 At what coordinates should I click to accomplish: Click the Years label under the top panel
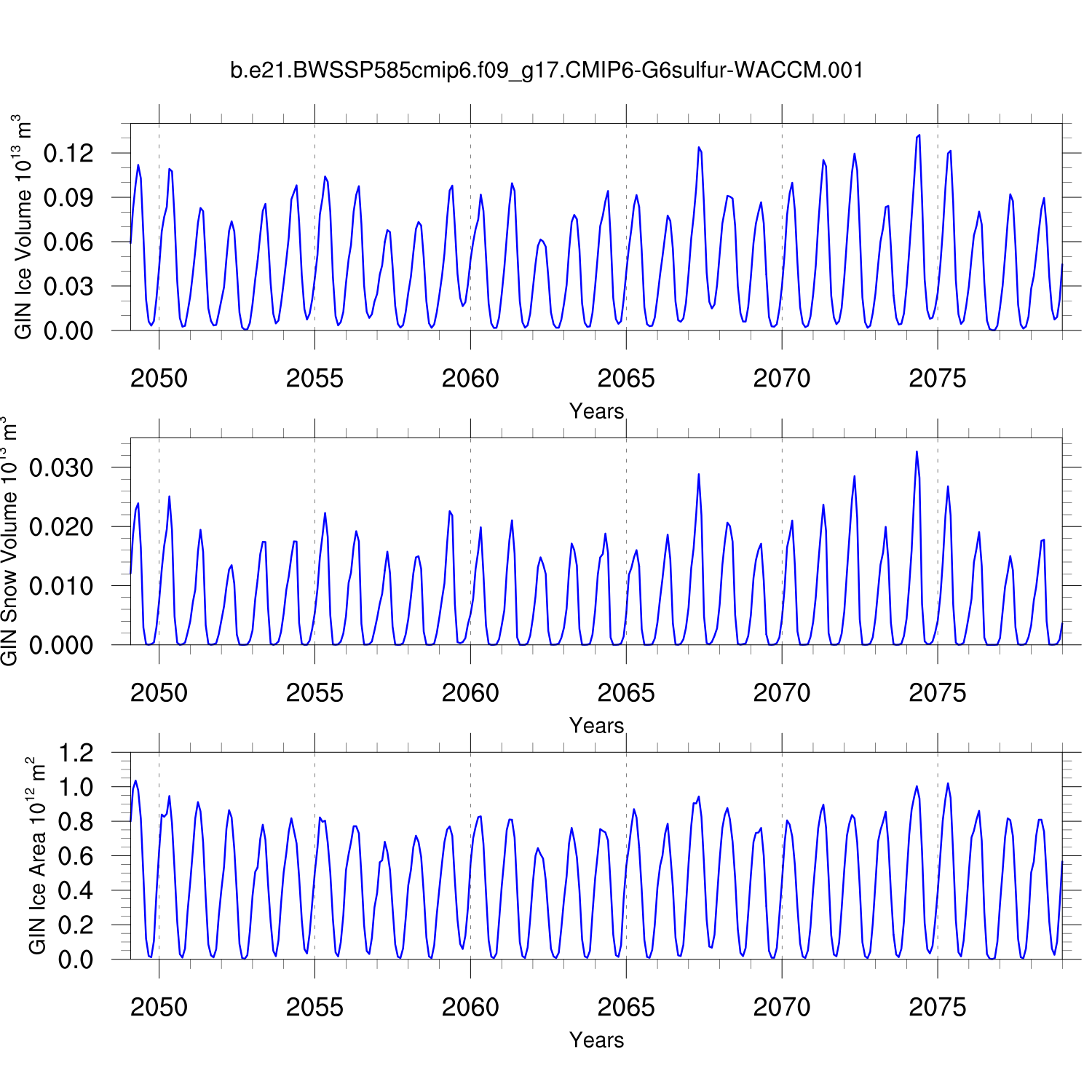(596, 411)
